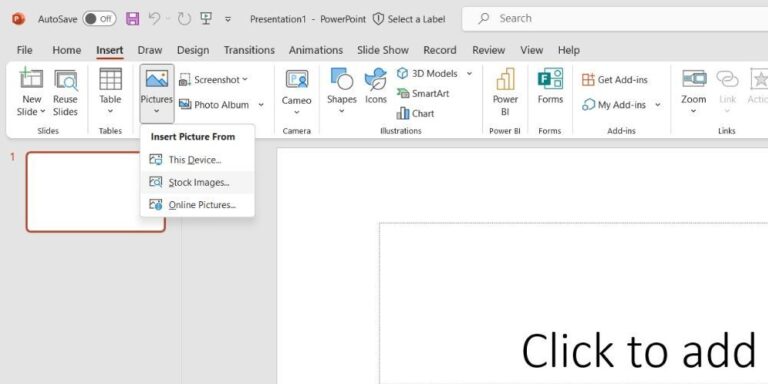Click the Icons illustration button
The height and width of the screenshot is (384, 768).
point(376,86)
